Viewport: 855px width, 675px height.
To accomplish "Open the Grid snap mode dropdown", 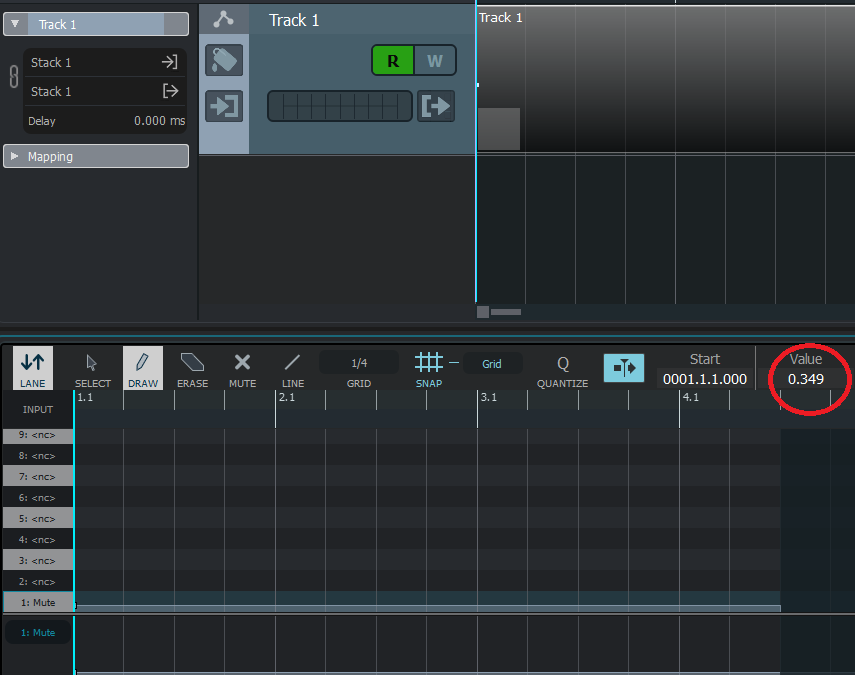I will tap(492, 364).
